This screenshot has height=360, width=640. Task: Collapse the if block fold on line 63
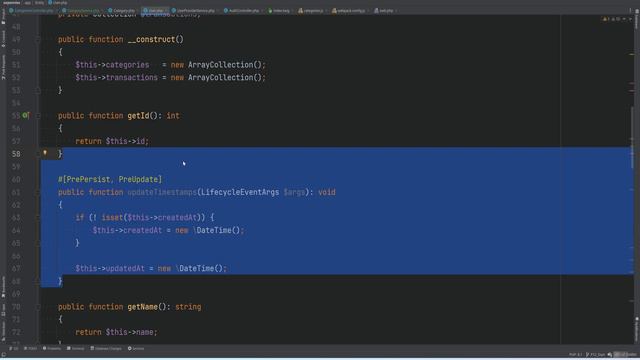point(38,218)
